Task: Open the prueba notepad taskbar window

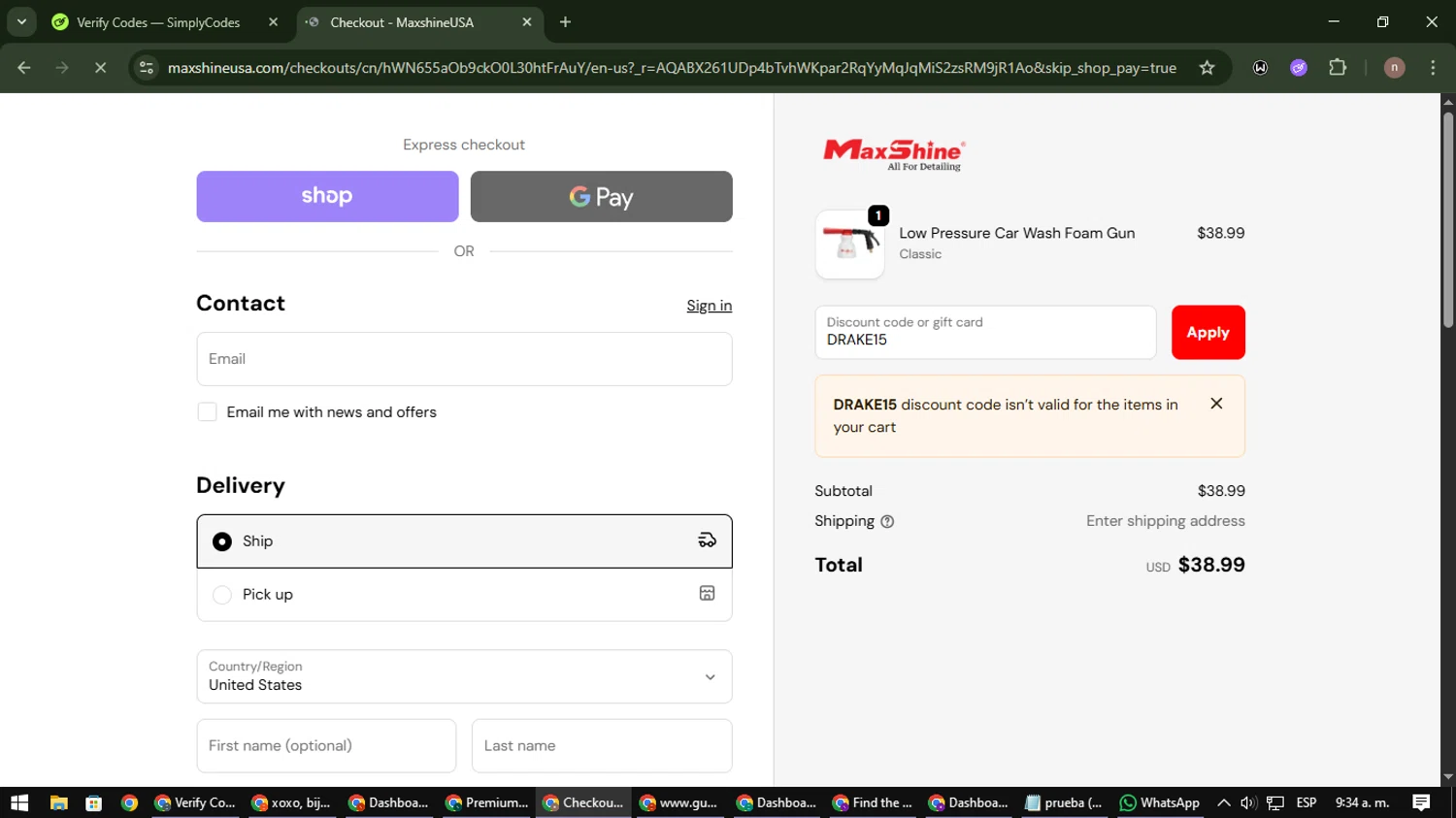Action: point(1064,802)
